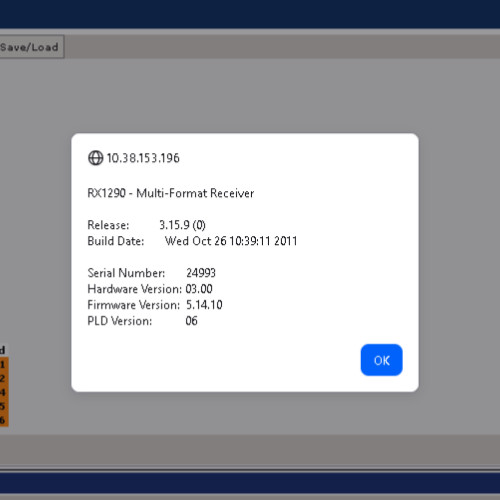Select the orange cell ending in 1
The height and width of the screenshot is (500, 500).
4,364
